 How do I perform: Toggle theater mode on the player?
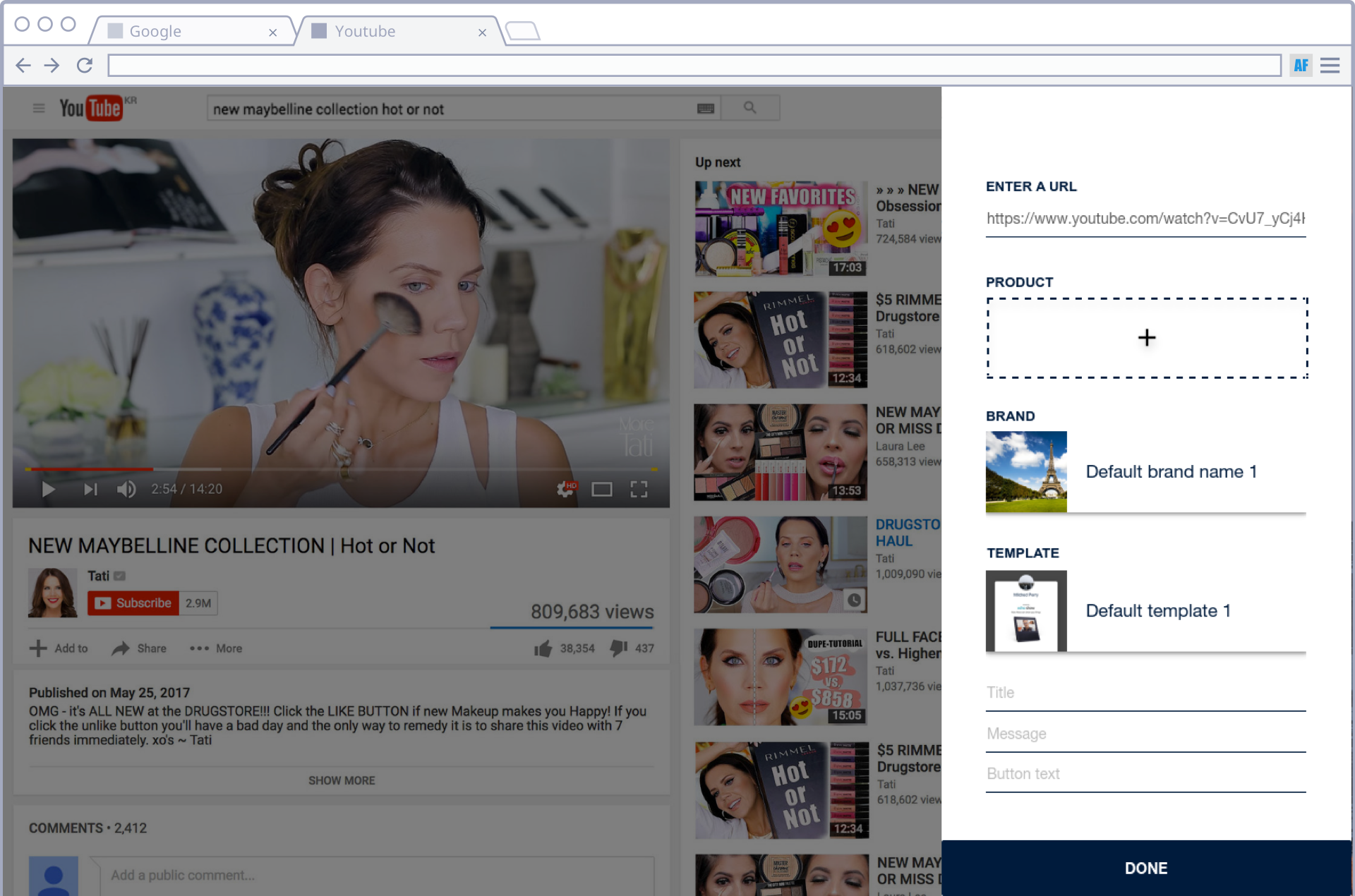(x=601, y=489)
